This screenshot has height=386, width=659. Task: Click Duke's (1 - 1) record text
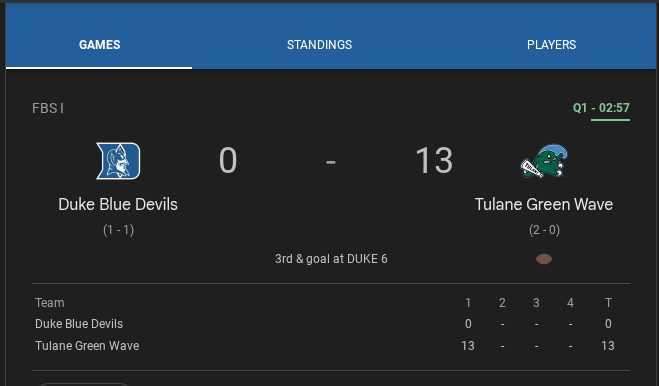[x=118, y=230]
